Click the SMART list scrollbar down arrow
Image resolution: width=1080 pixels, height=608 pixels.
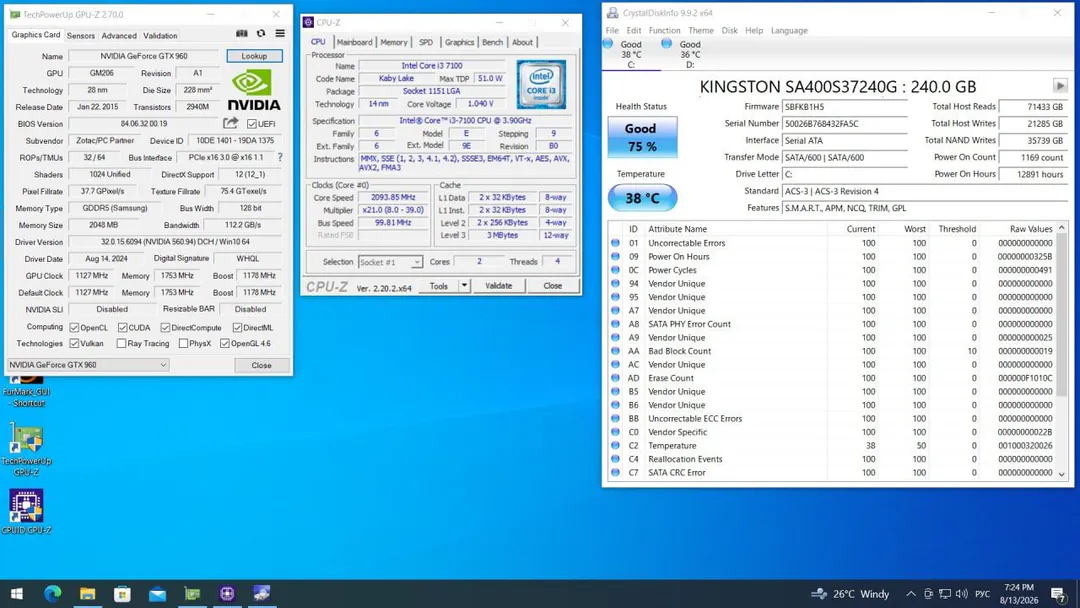pos(1061,474)
